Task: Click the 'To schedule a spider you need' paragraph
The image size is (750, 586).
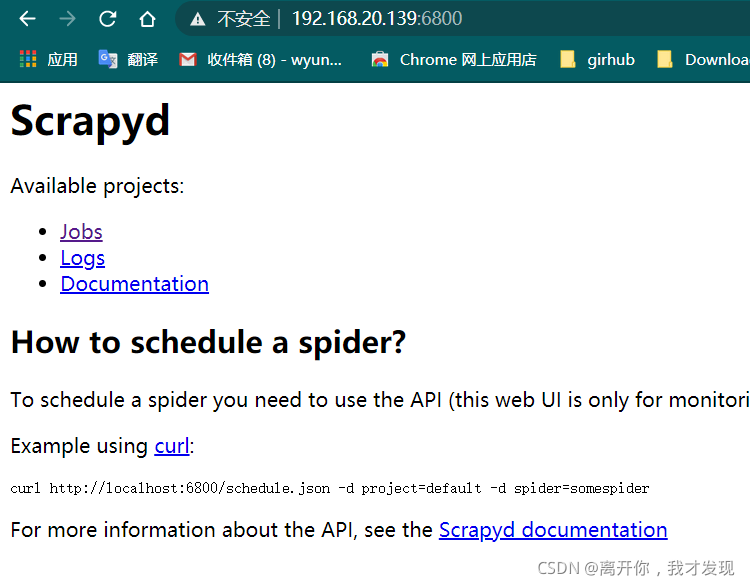Action: (380, 400)
